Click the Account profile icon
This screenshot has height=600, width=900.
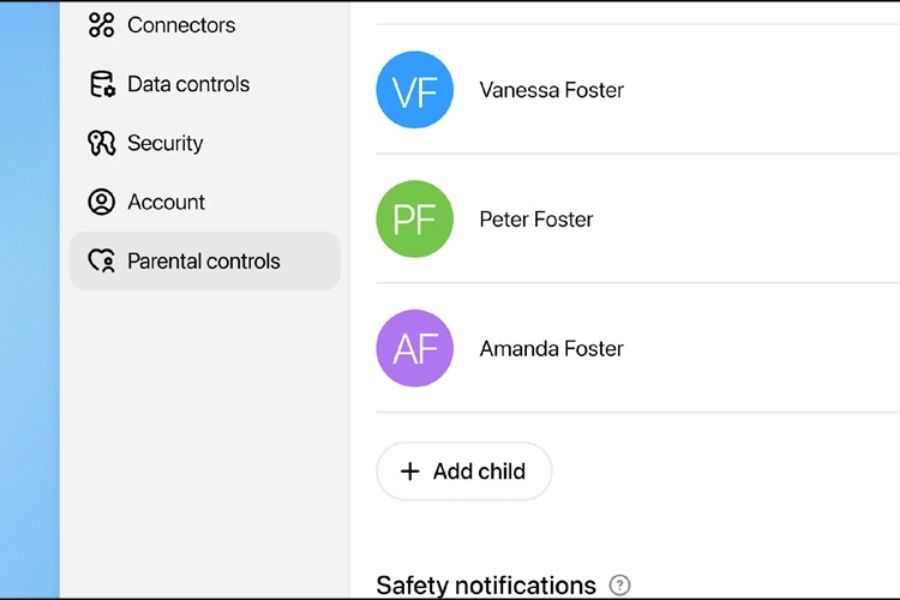click(101, 202)
